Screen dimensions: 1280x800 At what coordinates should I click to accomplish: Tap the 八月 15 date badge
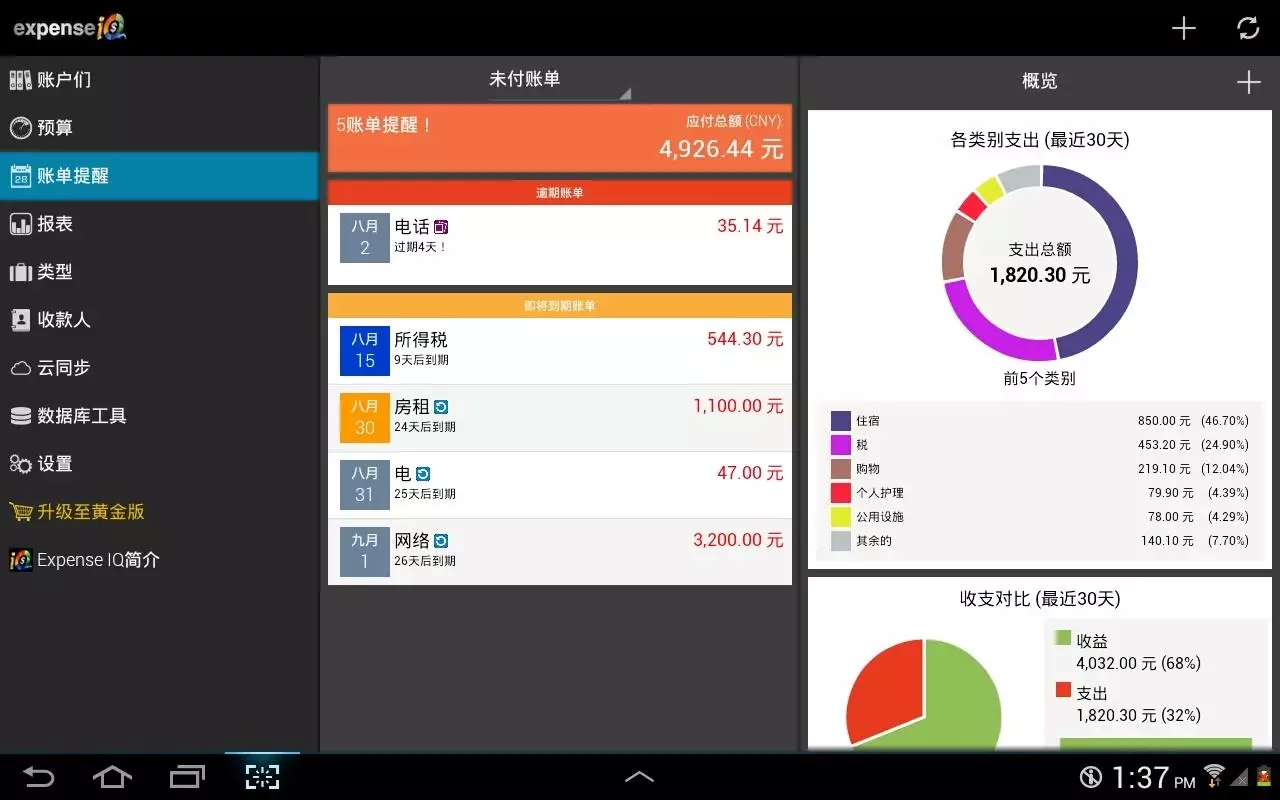click(x=364, y=351)
